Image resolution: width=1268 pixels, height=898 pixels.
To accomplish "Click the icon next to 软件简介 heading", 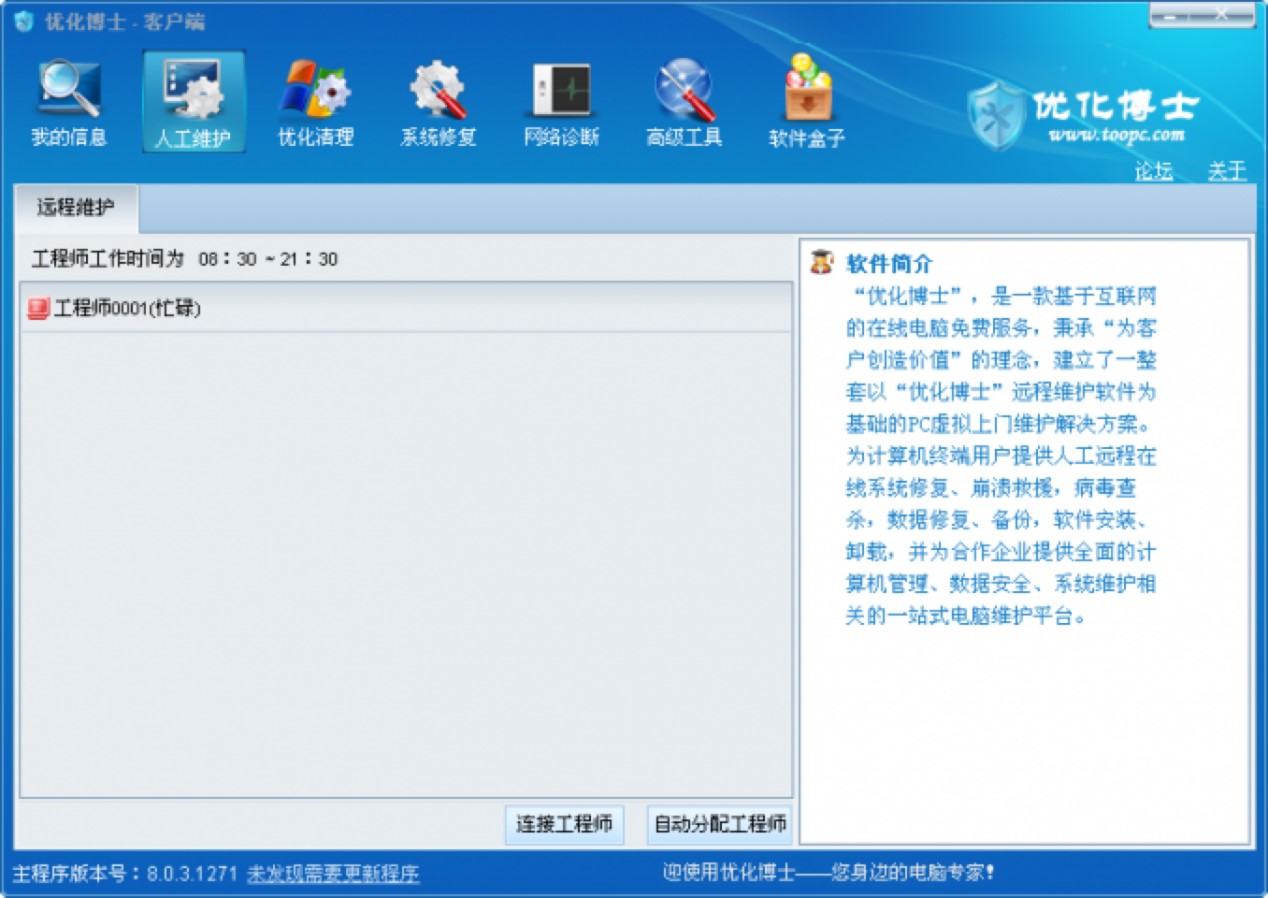I will pos(822,263).
